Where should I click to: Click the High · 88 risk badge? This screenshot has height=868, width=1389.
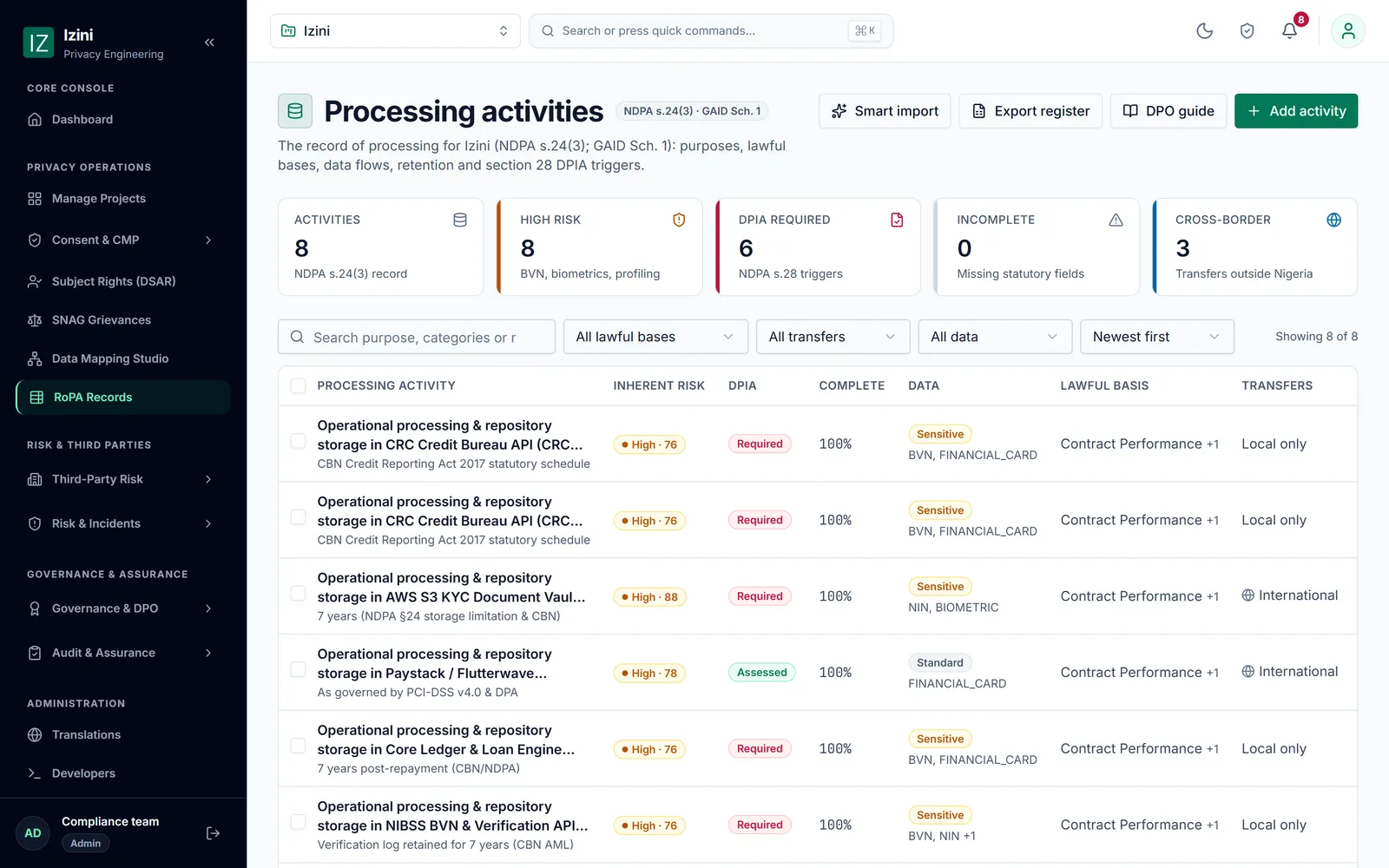[x=649, y=597]
